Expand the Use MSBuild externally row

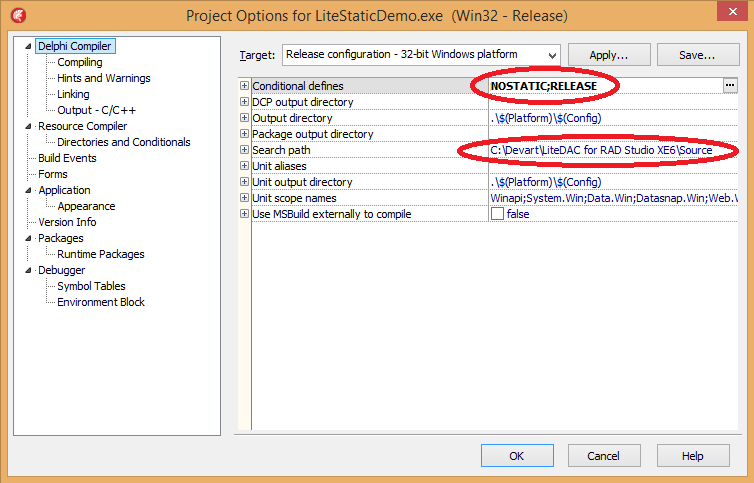(244, 214)
